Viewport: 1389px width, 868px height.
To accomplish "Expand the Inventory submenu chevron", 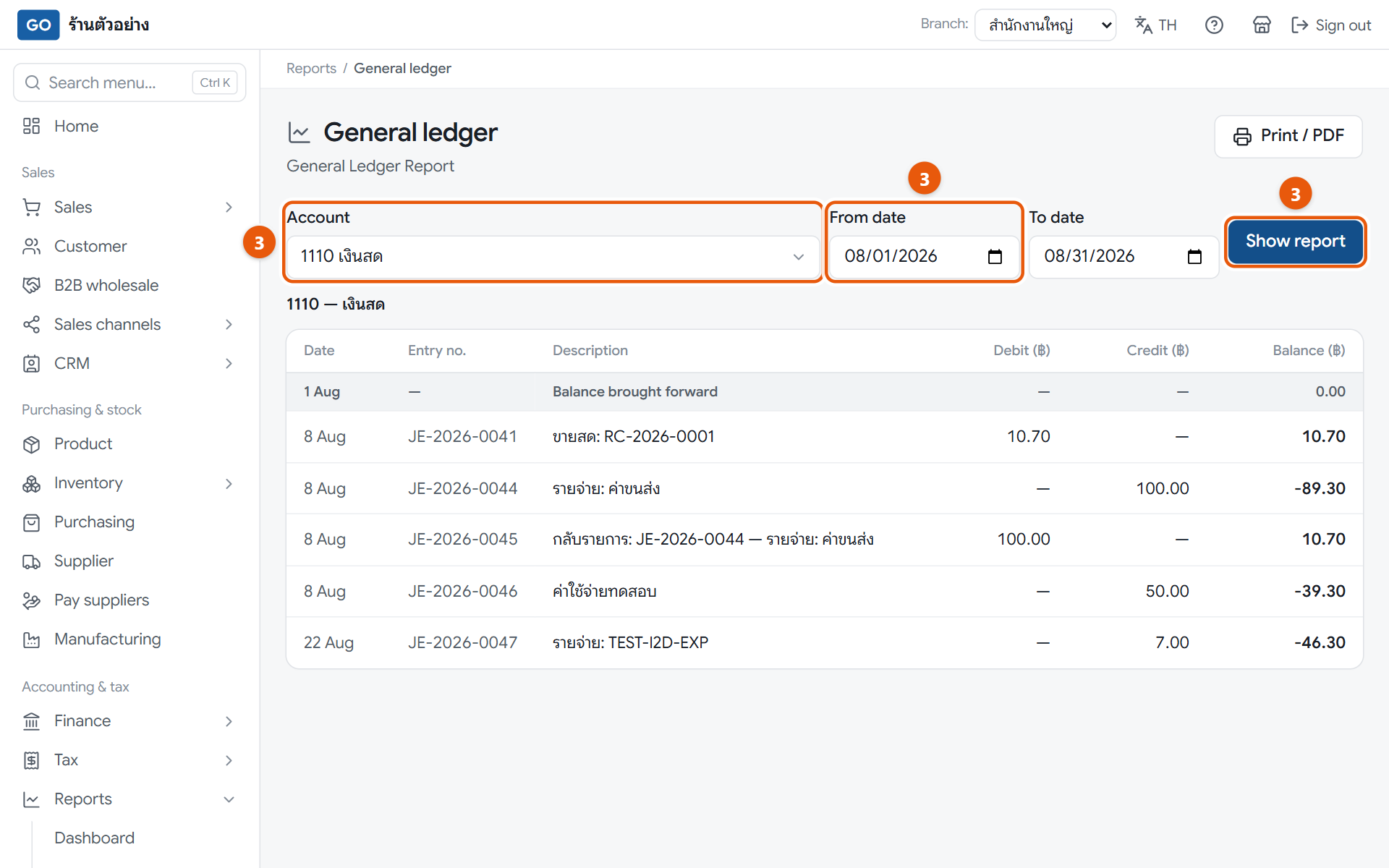I will click(229, 483).
